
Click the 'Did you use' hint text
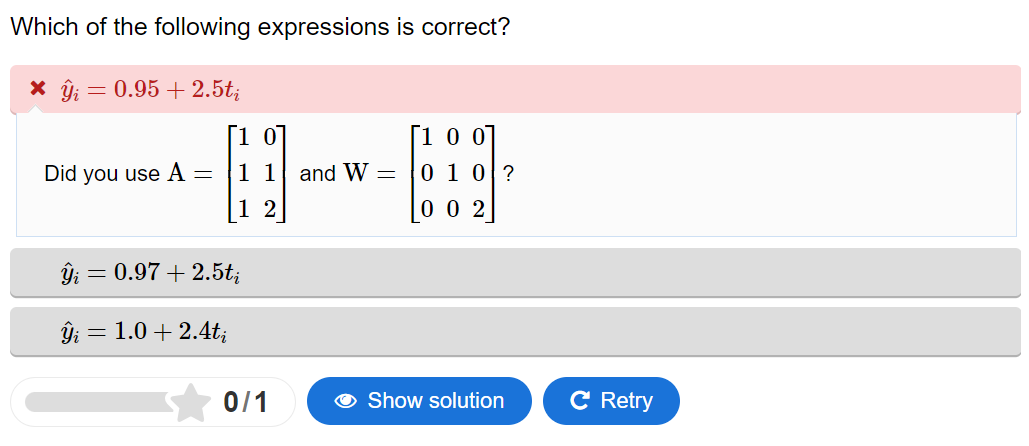tap(101, 174)
